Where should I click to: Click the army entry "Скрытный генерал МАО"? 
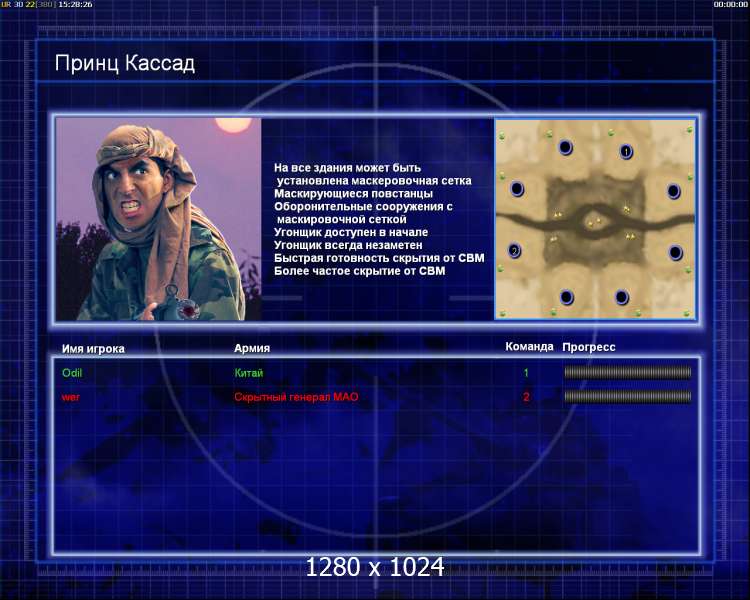coord(296,397)
